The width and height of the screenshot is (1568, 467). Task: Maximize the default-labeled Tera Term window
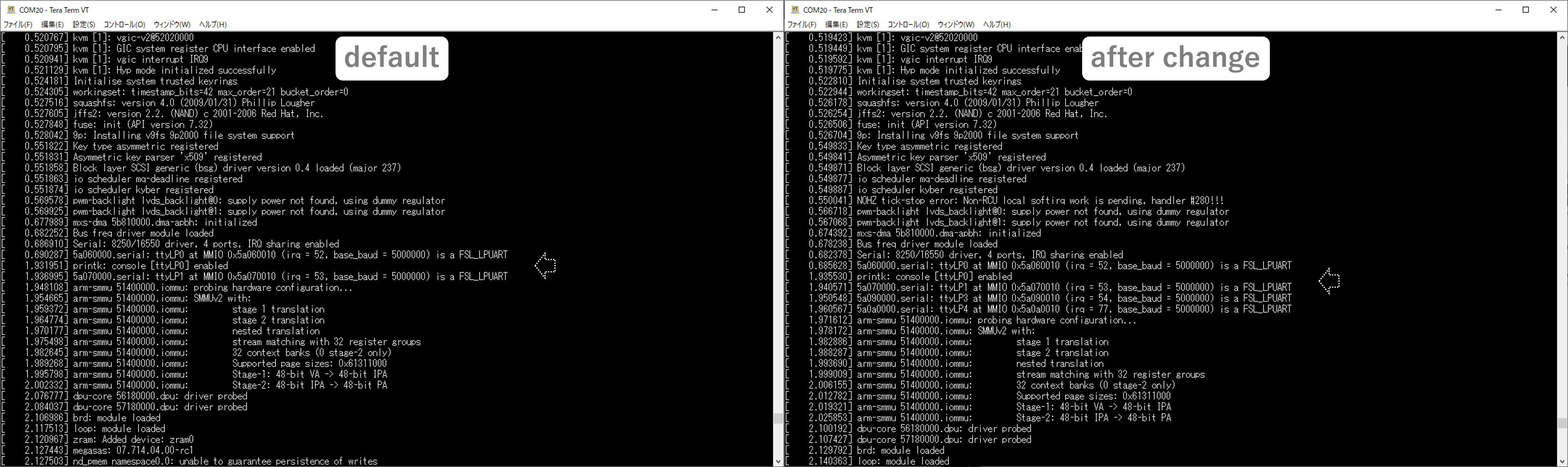click(741, 10)
